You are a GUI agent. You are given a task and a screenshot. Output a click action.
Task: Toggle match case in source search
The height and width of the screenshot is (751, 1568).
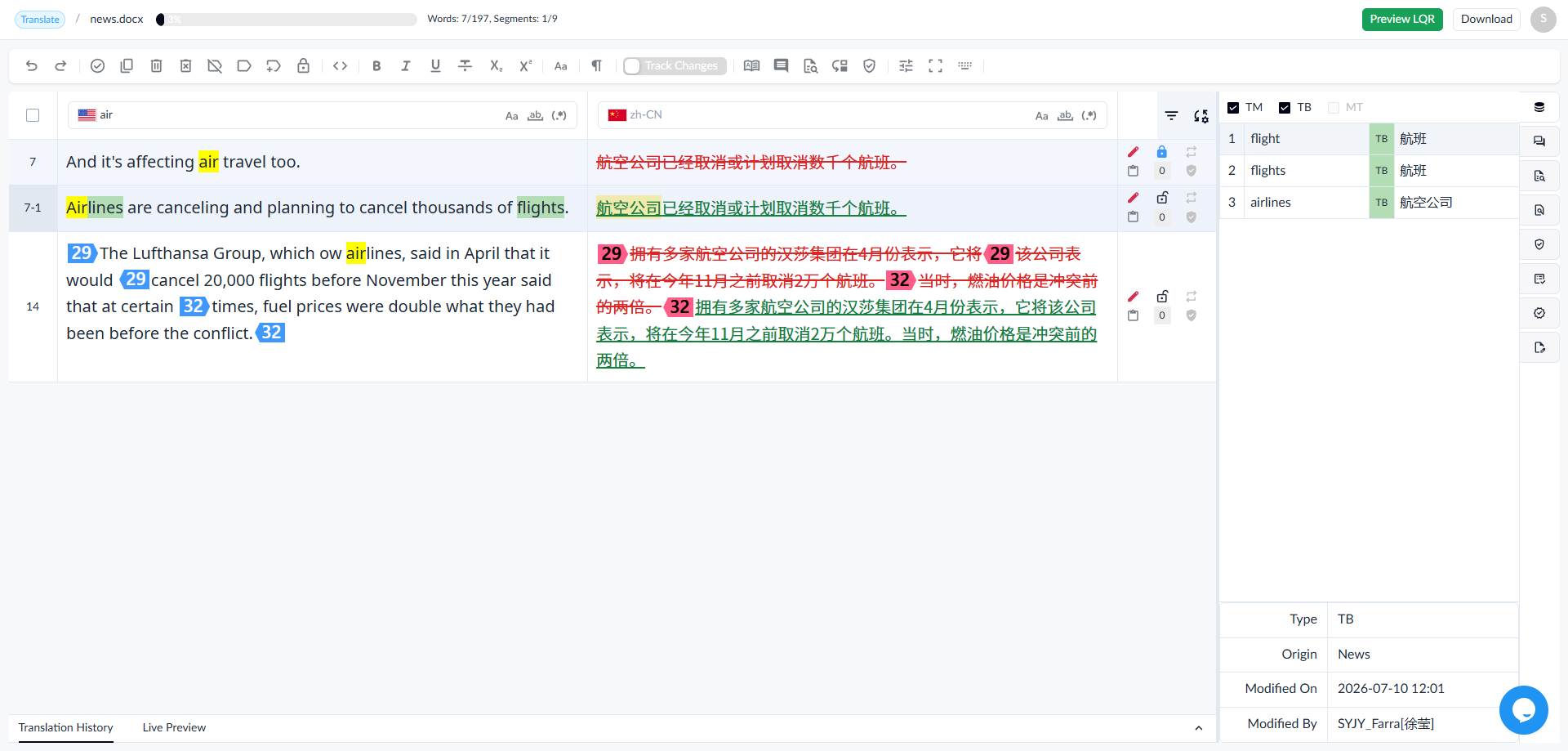coord(512,116)
